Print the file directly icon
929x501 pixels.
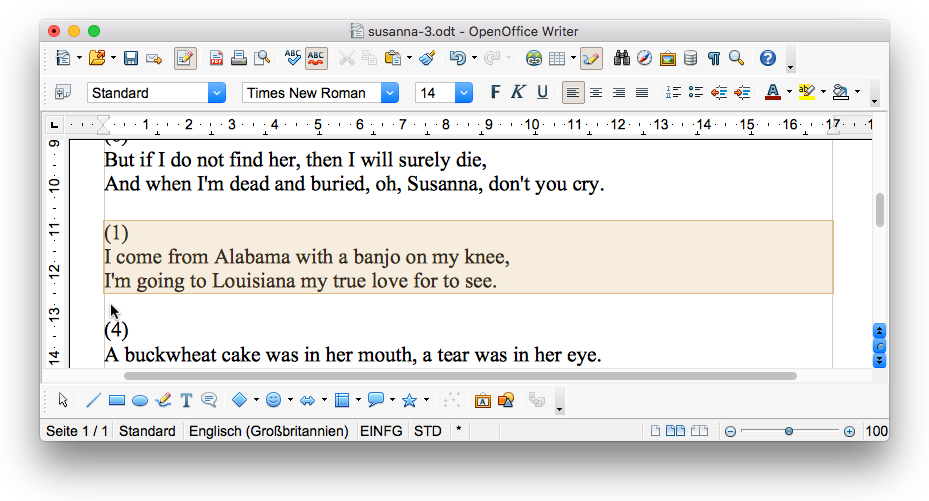coord(239,58)
